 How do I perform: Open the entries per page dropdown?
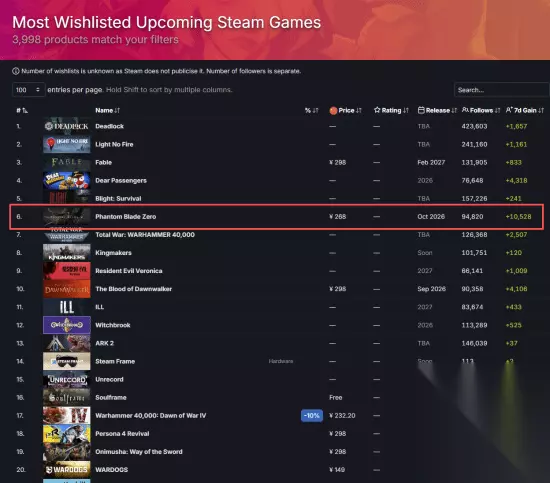click(x=28, y=90)
